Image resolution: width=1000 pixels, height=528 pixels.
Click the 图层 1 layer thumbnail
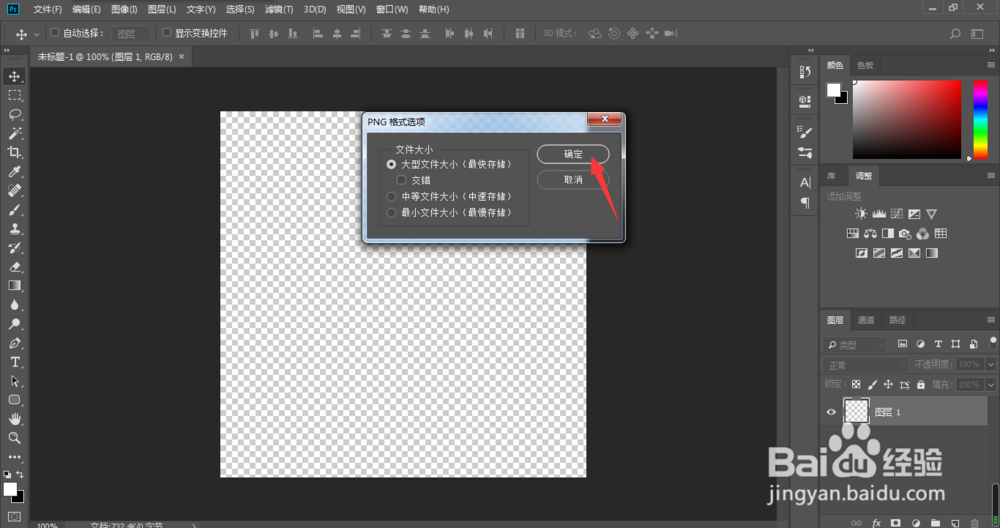[856, 411]
